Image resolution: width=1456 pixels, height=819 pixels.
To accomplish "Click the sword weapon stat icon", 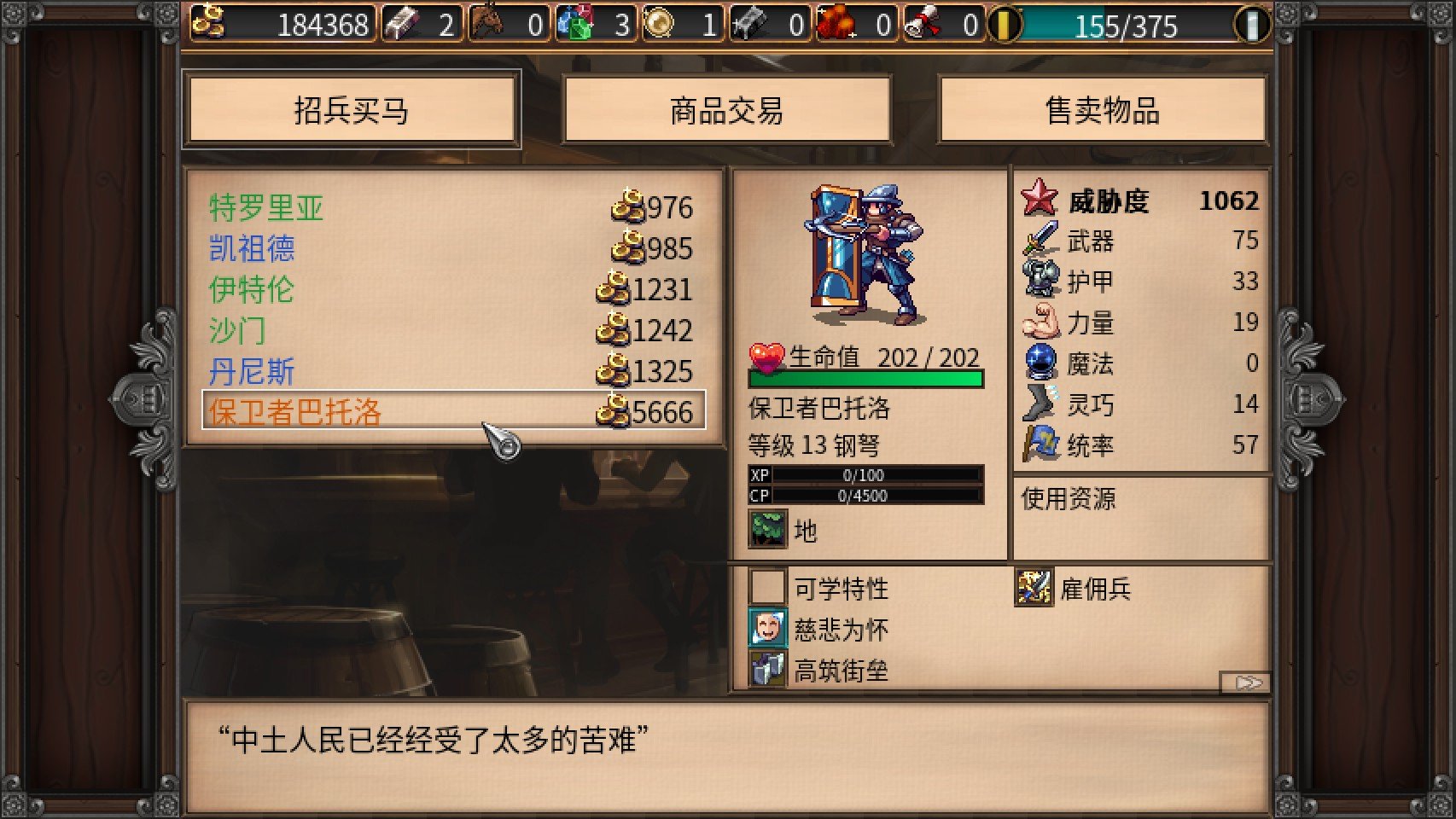I will coord(1040,240).
